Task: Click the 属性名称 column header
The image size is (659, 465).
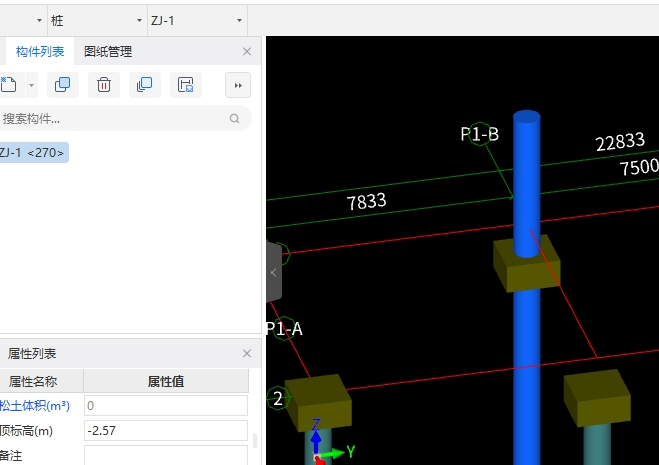Action: (x=42, y=381)
